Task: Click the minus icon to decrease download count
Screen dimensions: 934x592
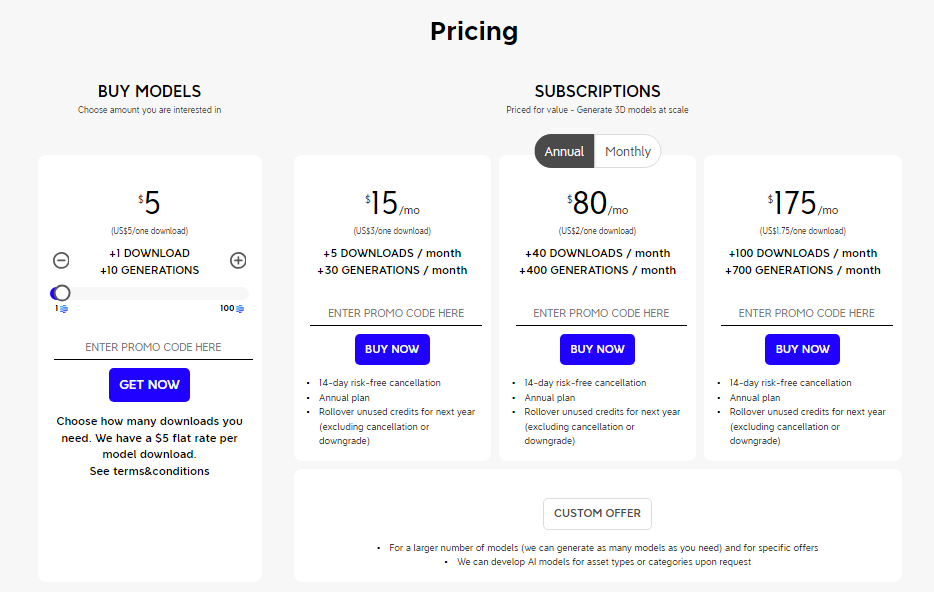Action: 61,260
